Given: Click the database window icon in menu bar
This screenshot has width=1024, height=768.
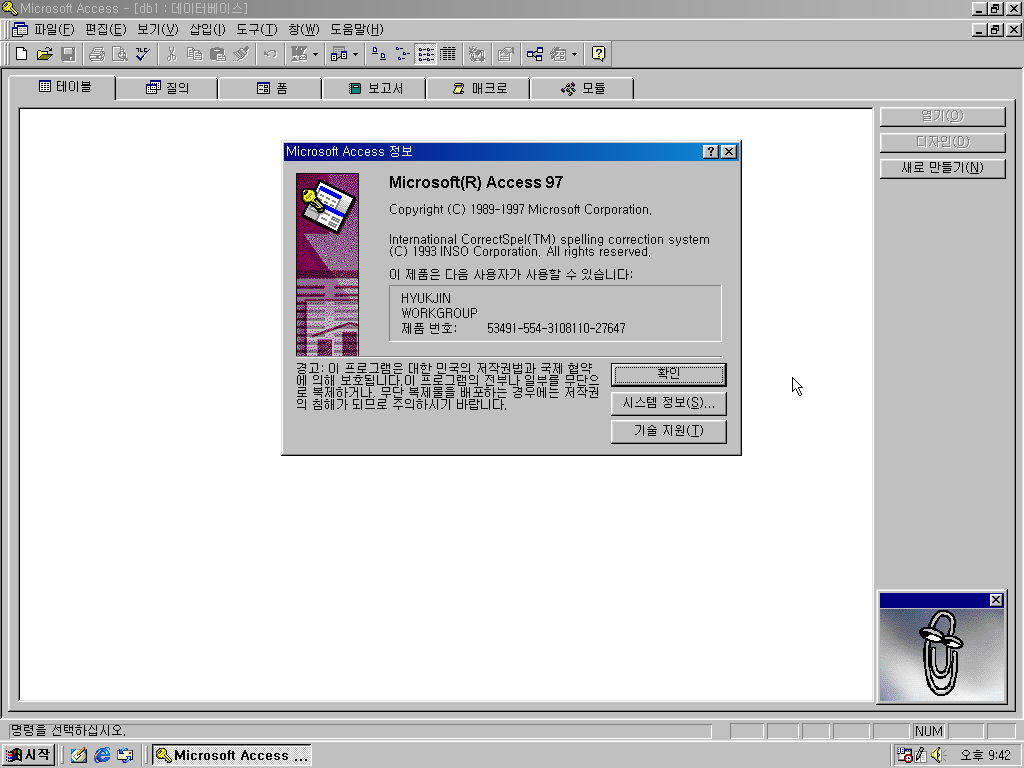Looking at the screenshot, I should pyautogui.click(x=20, y=29).
